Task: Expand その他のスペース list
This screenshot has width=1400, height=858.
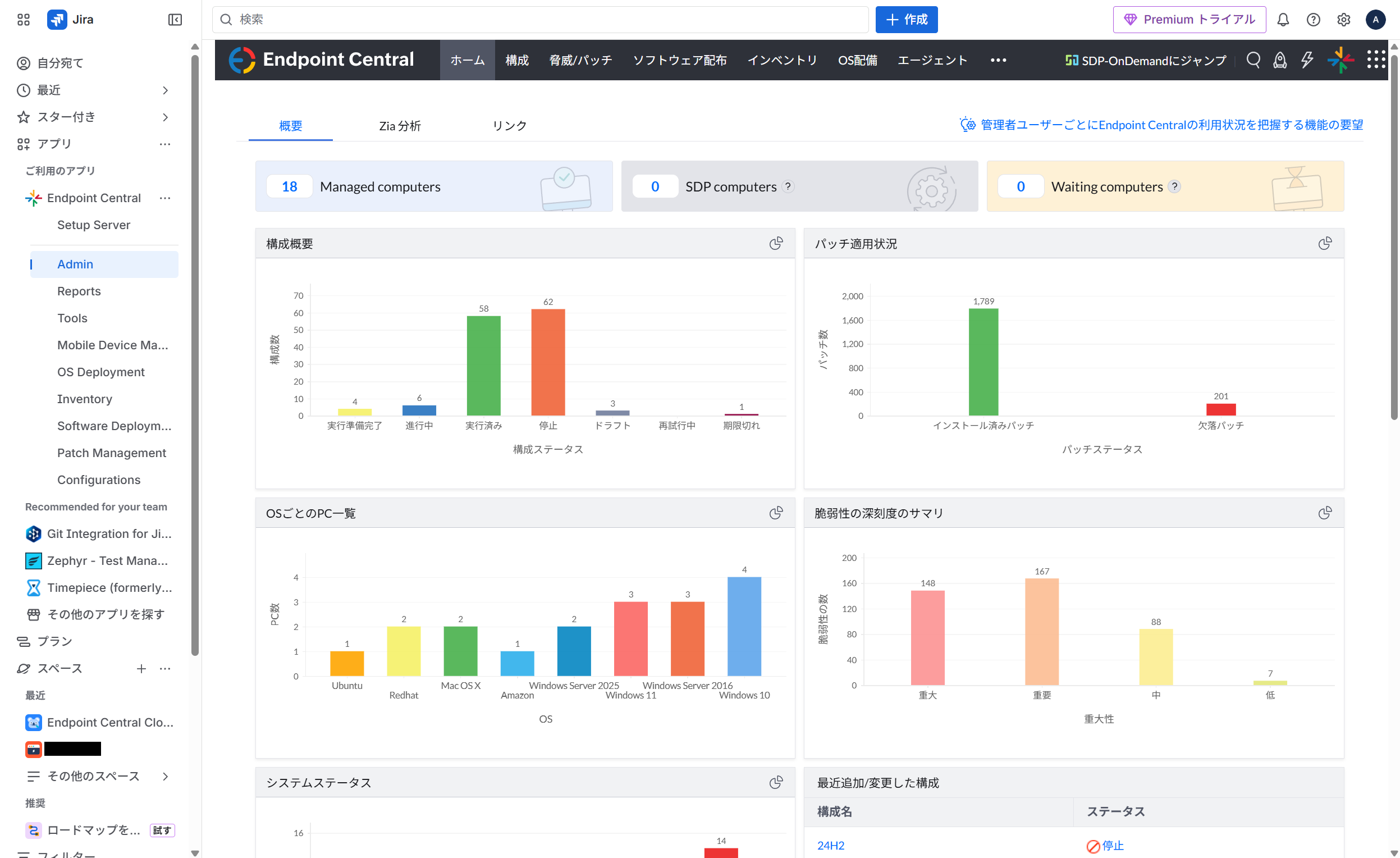Action: (166, 776)
